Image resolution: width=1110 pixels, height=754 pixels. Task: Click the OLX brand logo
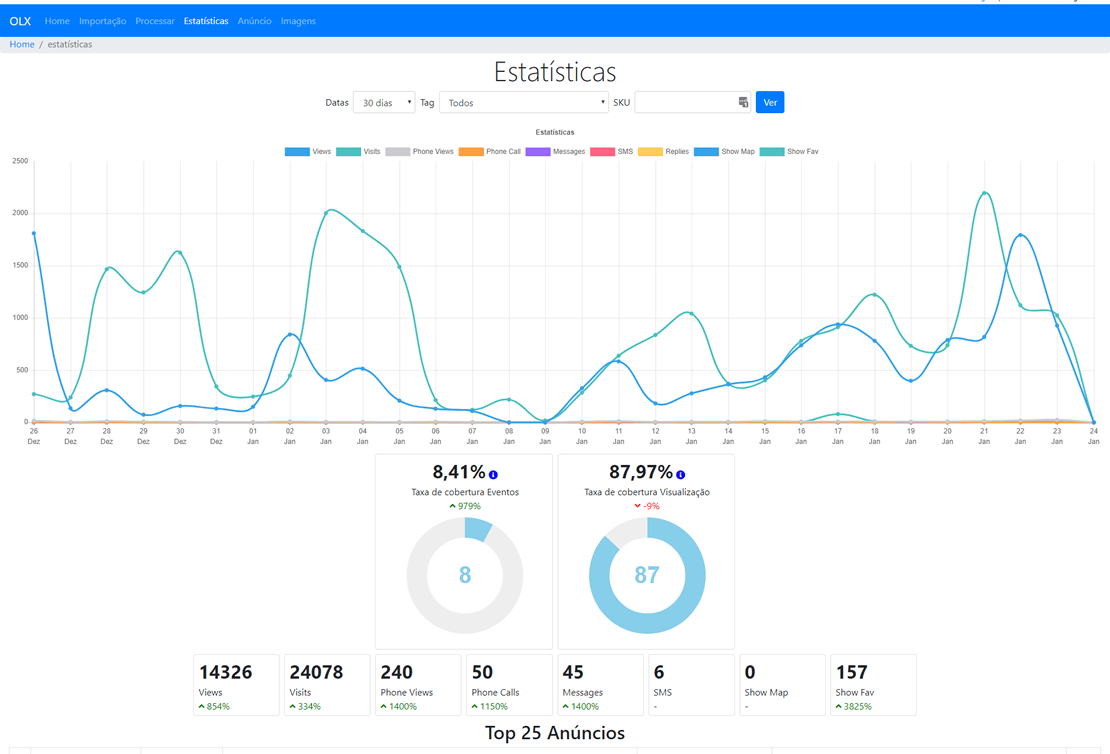[x=20, y=21]
